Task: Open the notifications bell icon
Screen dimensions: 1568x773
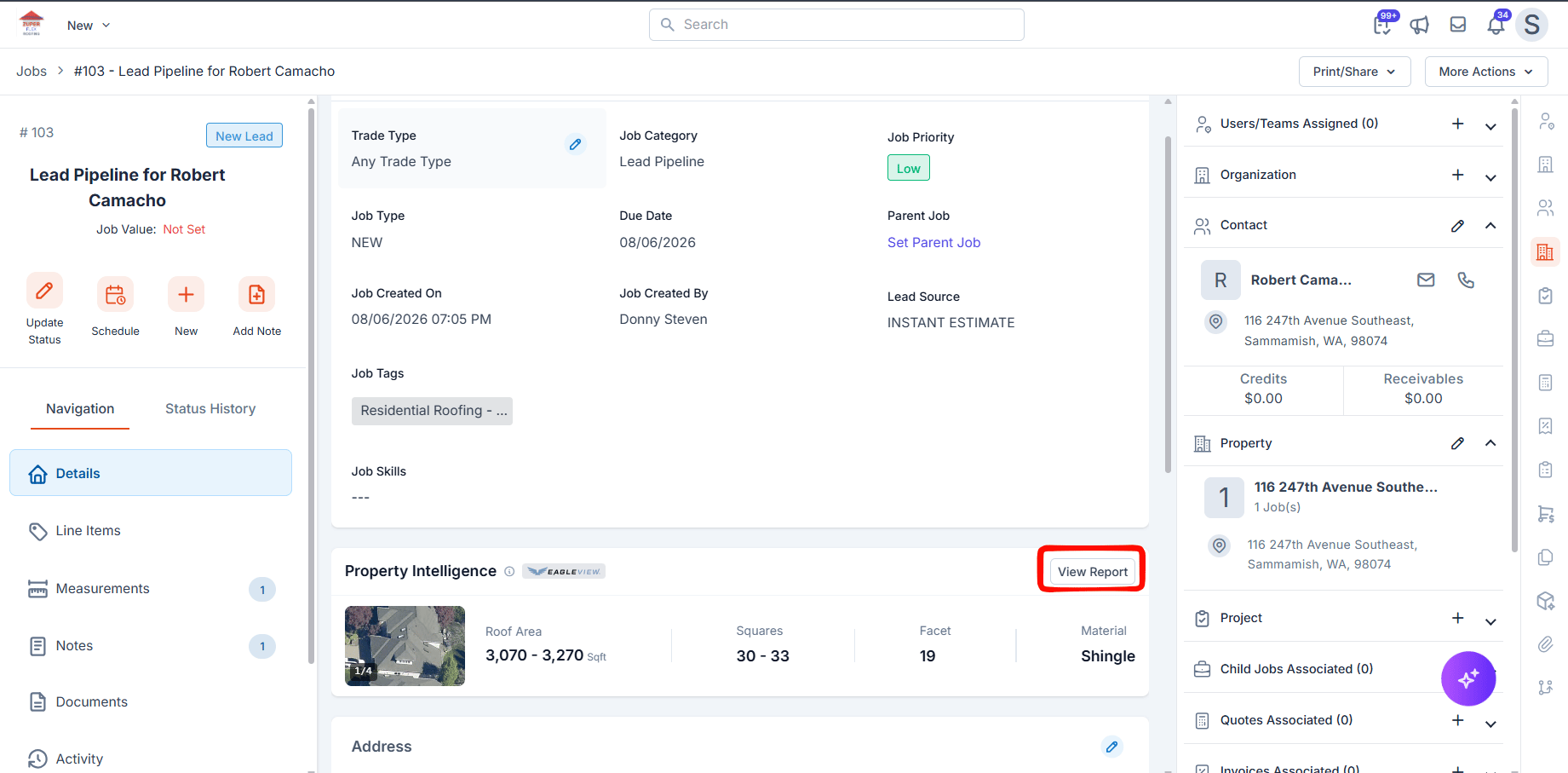Action: [1496, 25]
